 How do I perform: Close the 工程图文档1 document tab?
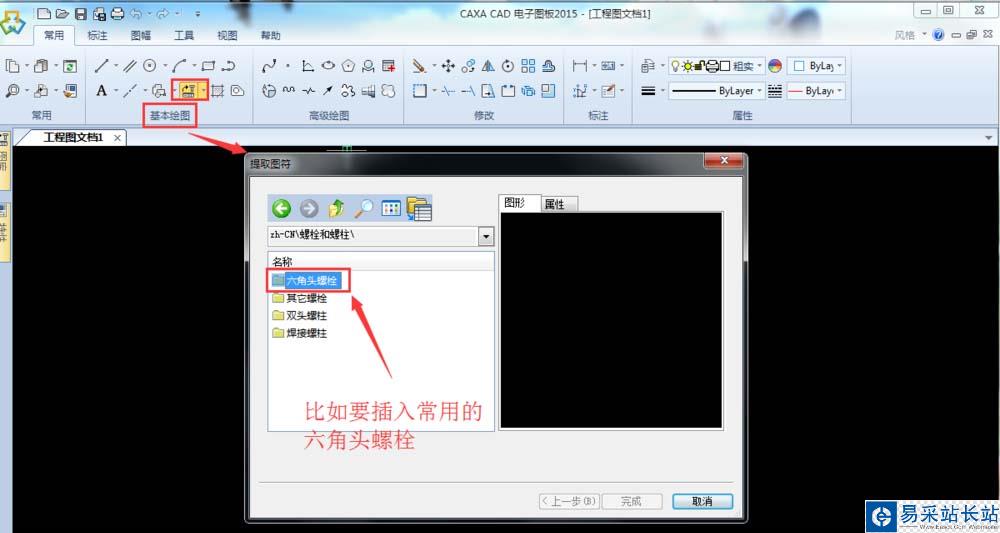coord(117,138)
